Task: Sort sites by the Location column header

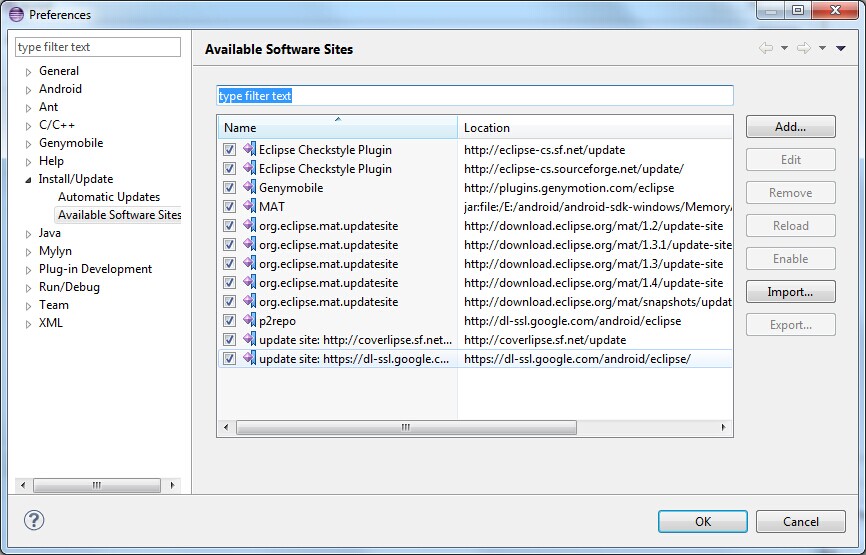Action: click(x=594, y=128)
